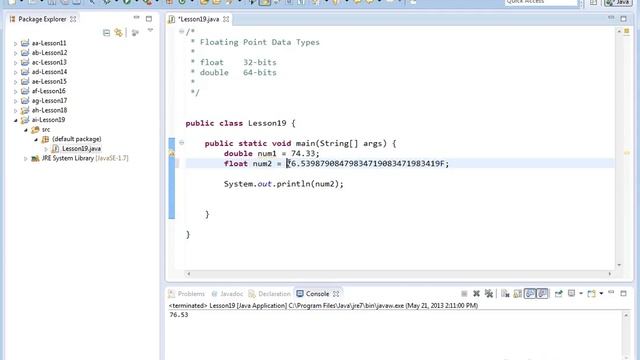Collapse the main method fold marker
The width and height of the screenshot is (640, 360).
181,143
